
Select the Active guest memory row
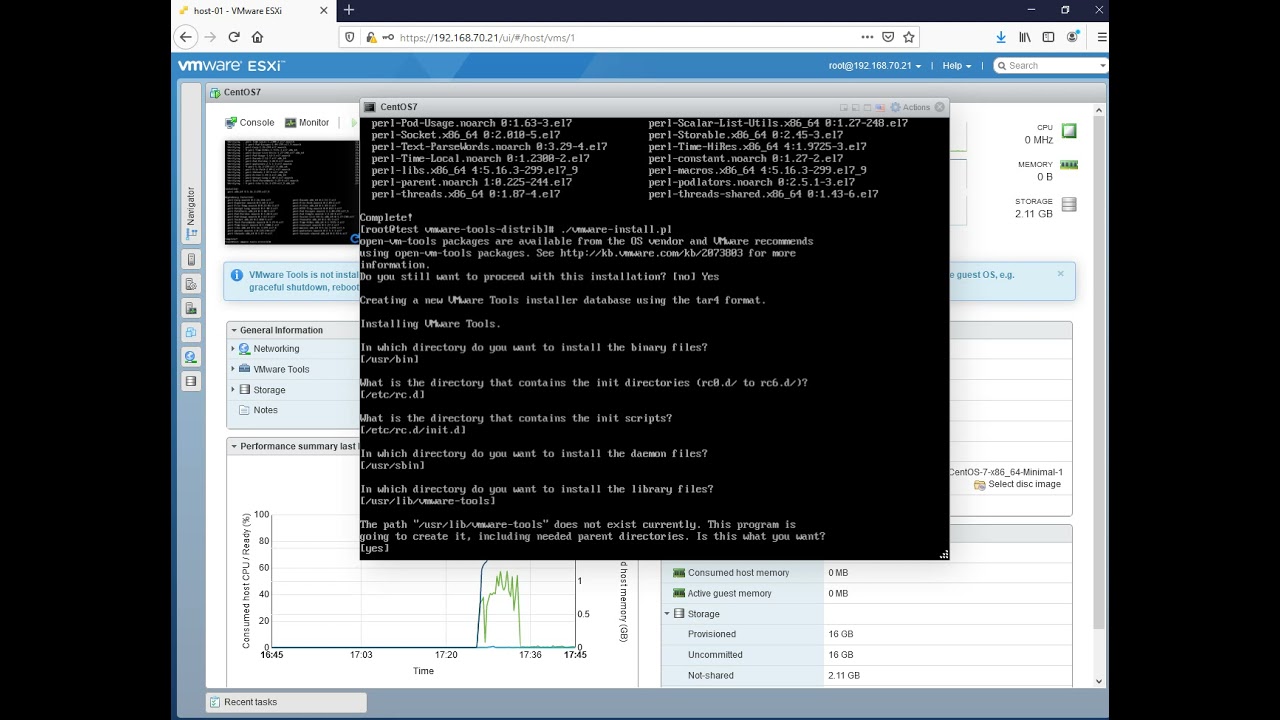click(866, 594)
